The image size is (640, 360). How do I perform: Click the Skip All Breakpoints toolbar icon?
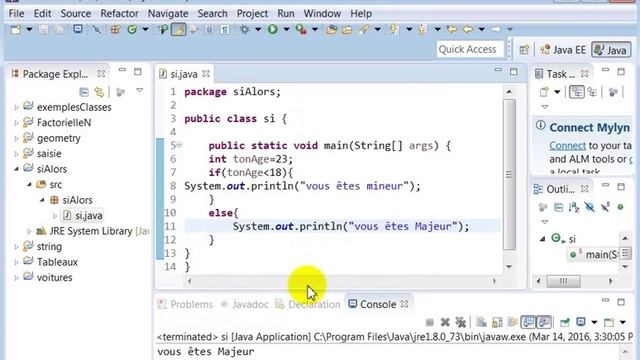click(x=96, y=29)
